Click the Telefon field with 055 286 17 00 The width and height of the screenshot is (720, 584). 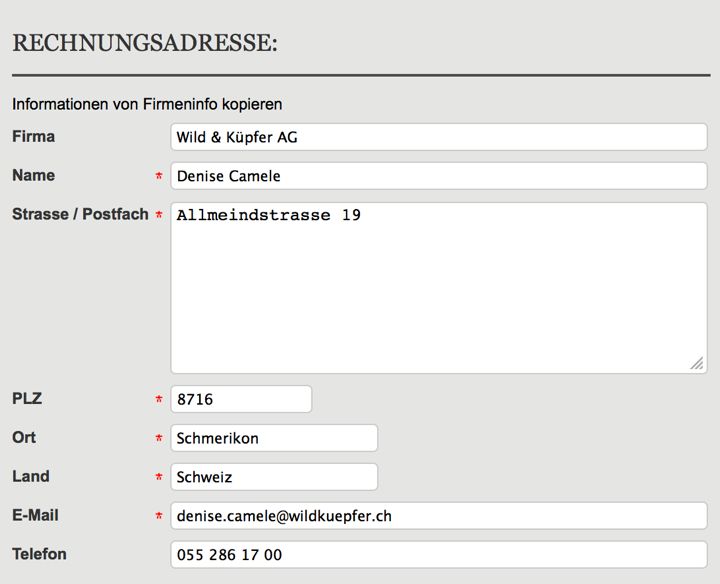click(438, 555)
